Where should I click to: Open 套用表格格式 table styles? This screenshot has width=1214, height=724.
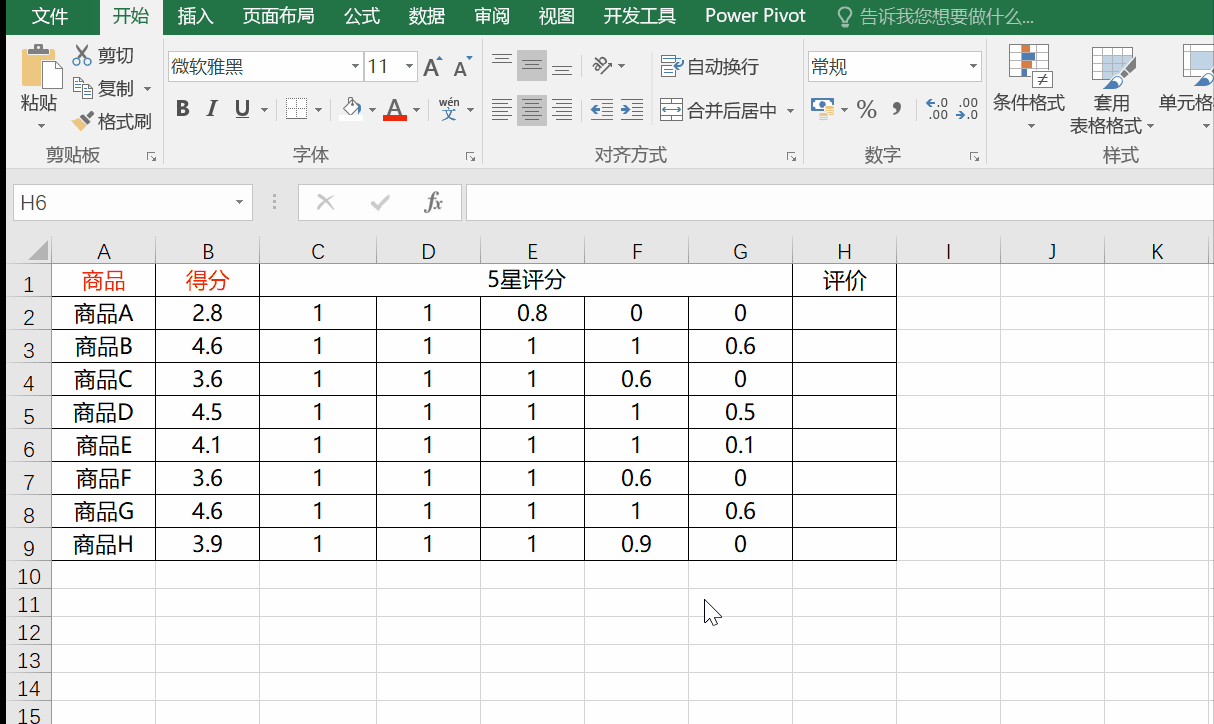[1112, 90]
